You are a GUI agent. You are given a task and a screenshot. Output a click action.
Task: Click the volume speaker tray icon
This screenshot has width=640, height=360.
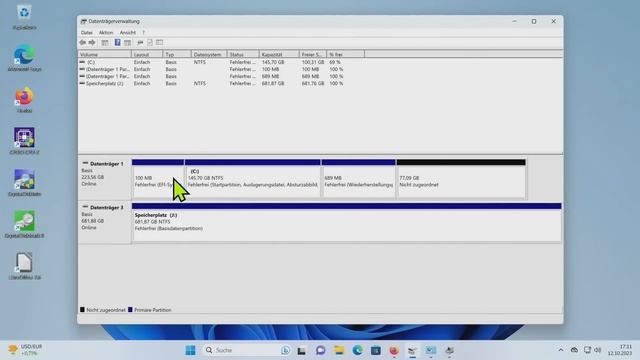598,350
